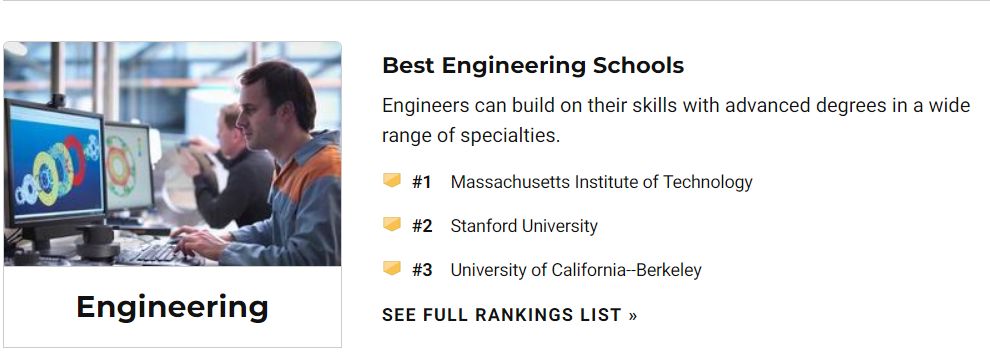Open the Best Engineering Schools heading

point(533,66)
